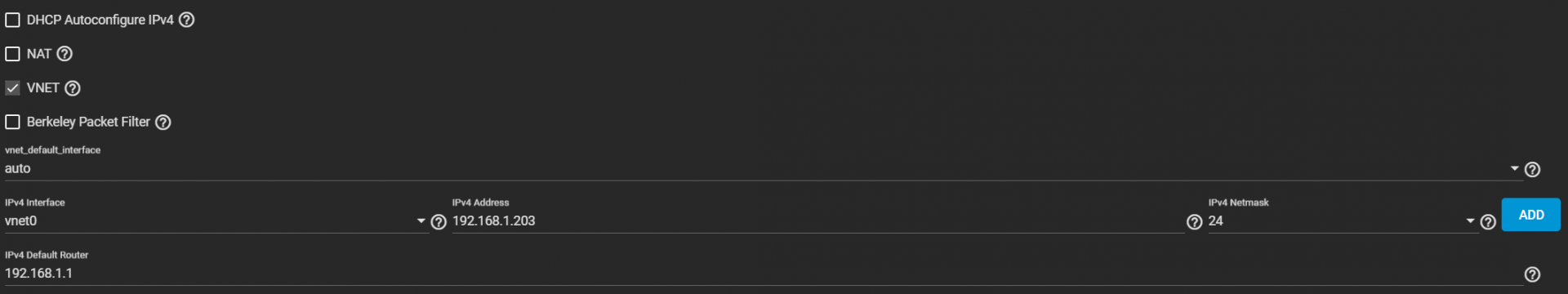Click the 'auto' value under vnet_default_interface
This screenshot has height=294, width=1568.
[18, 169]
